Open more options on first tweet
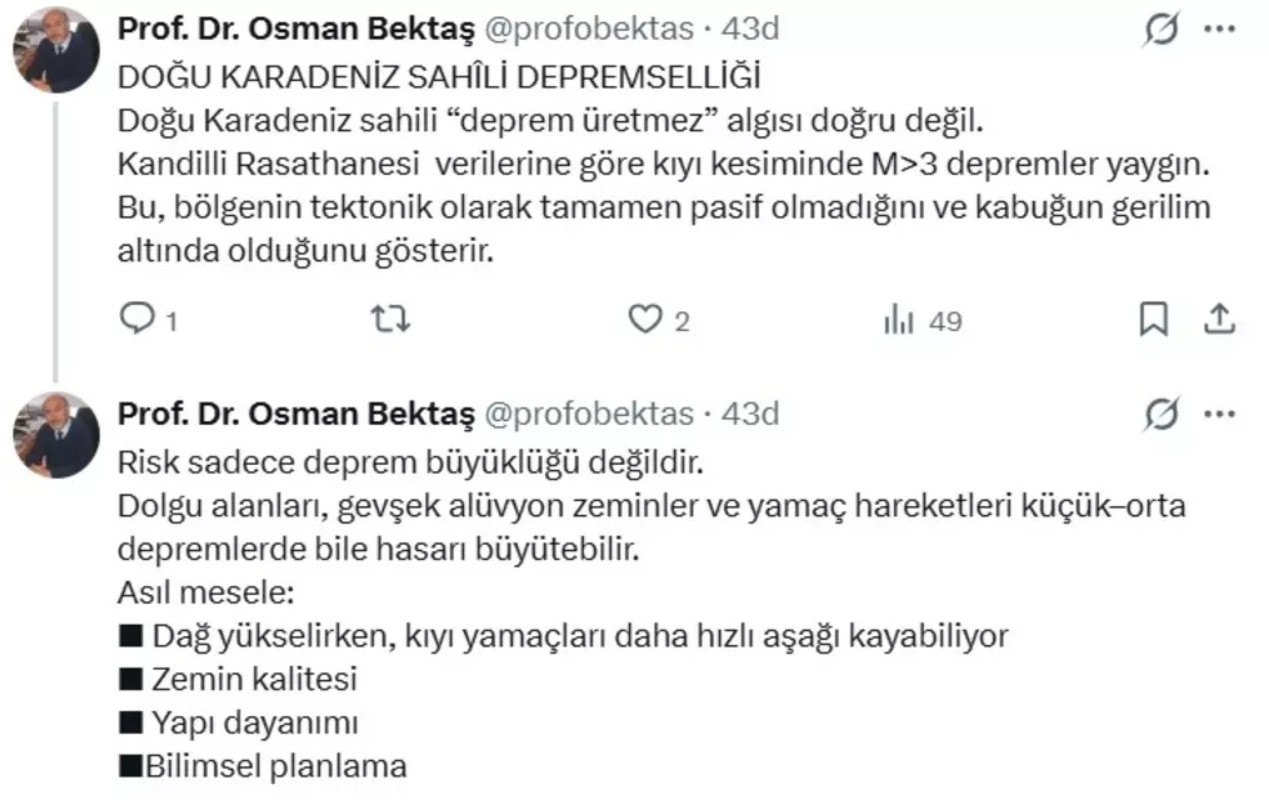The height and width of the screenshot is (806, 1269). click(1219, 30)
